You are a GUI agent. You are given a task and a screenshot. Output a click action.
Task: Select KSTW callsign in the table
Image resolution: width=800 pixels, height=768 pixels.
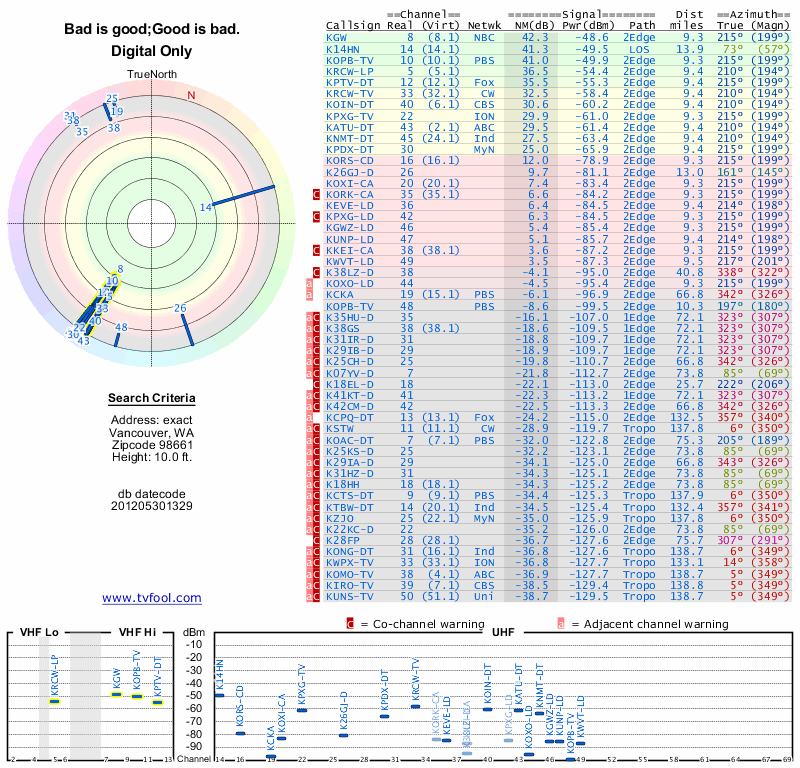(340, 429)
